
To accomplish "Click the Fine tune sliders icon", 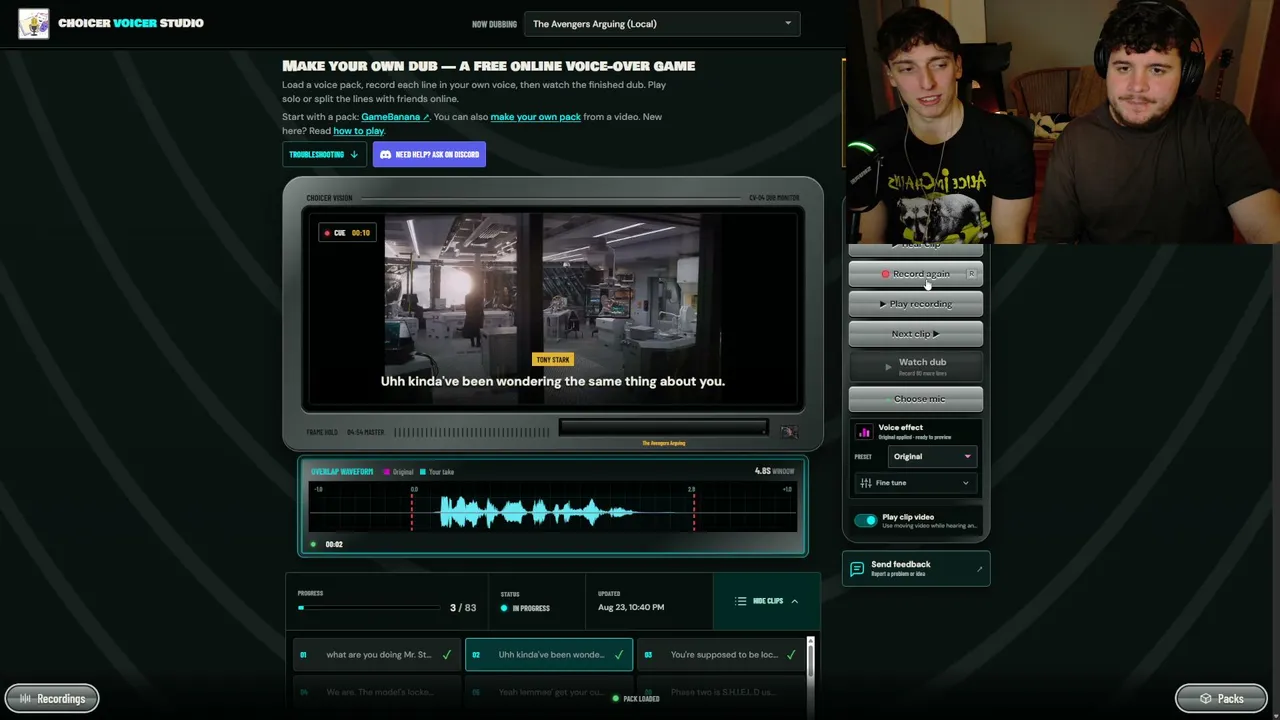I will pos(866,483).
